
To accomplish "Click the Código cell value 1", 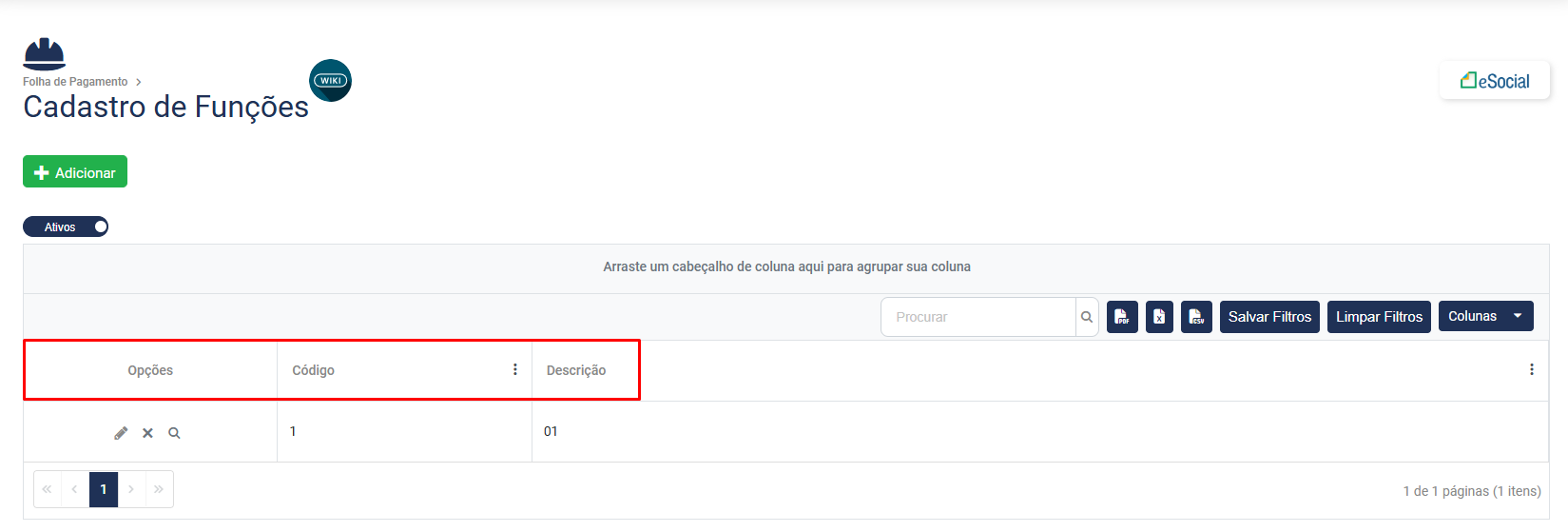I will [293, 431].
